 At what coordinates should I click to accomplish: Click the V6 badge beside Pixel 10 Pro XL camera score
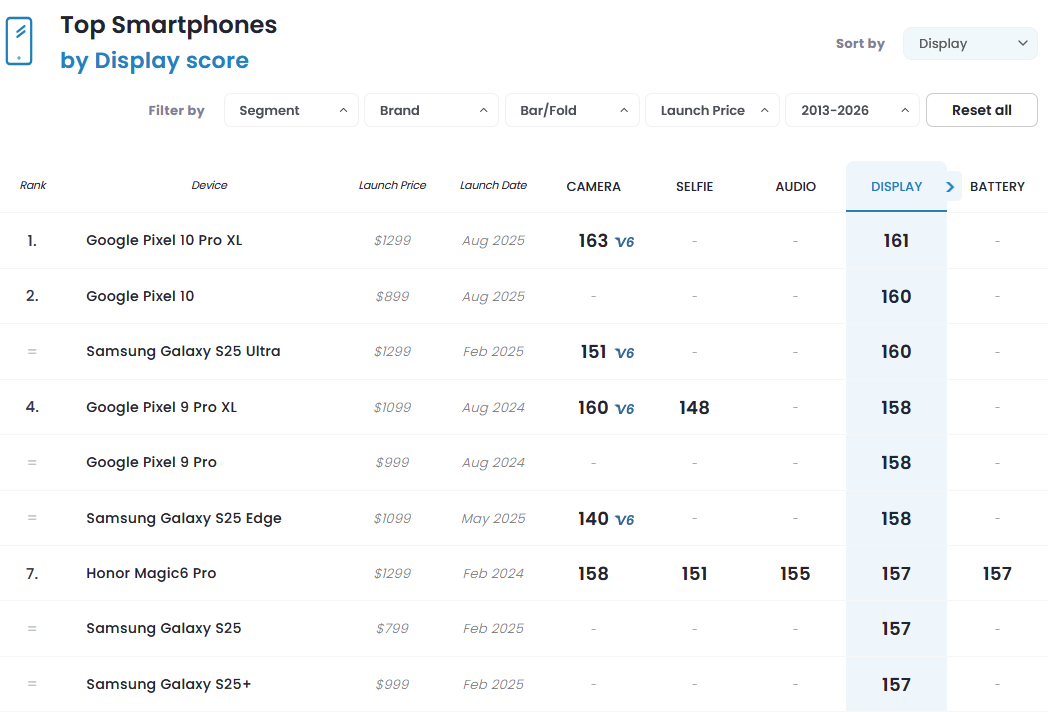[624, 242]
